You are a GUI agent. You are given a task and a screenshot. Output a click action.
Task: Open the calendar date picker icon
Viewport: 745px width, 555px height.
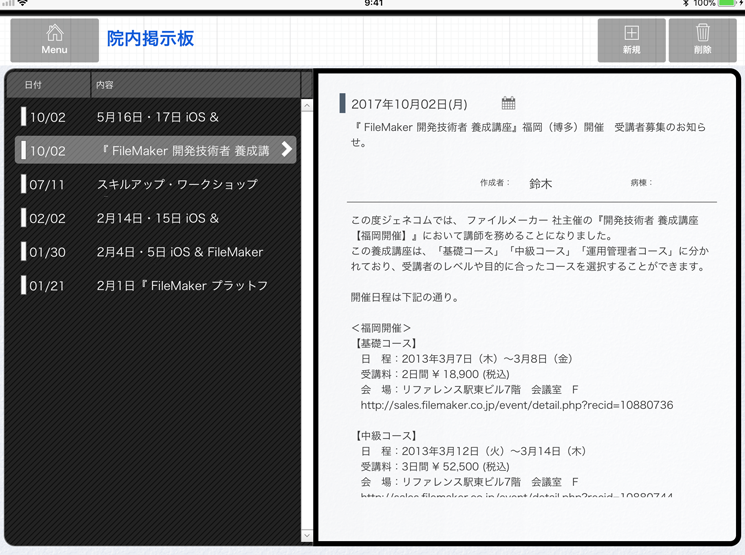tap(508, 103)
